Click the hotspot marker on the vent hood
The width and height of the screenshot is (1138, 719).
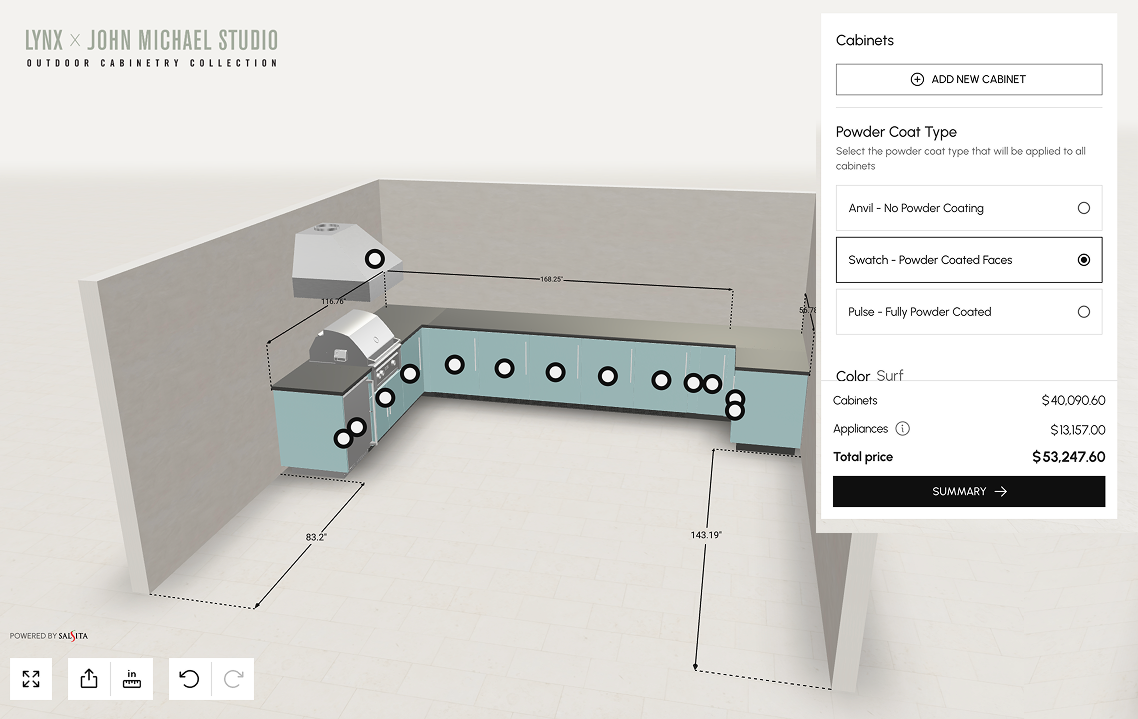point(374,258)
